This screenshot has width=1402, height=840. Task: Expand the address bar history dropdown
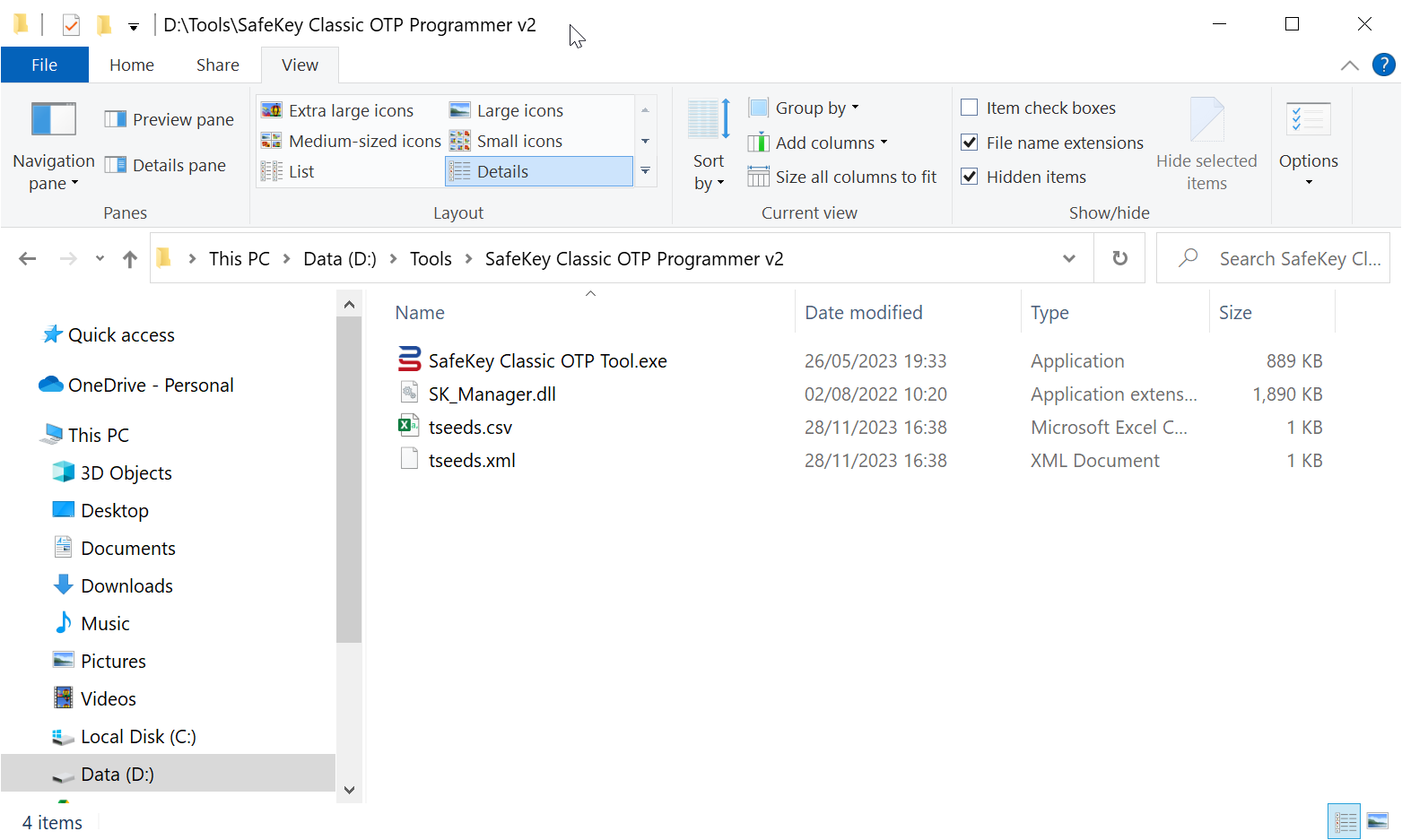click(1068, 258)
